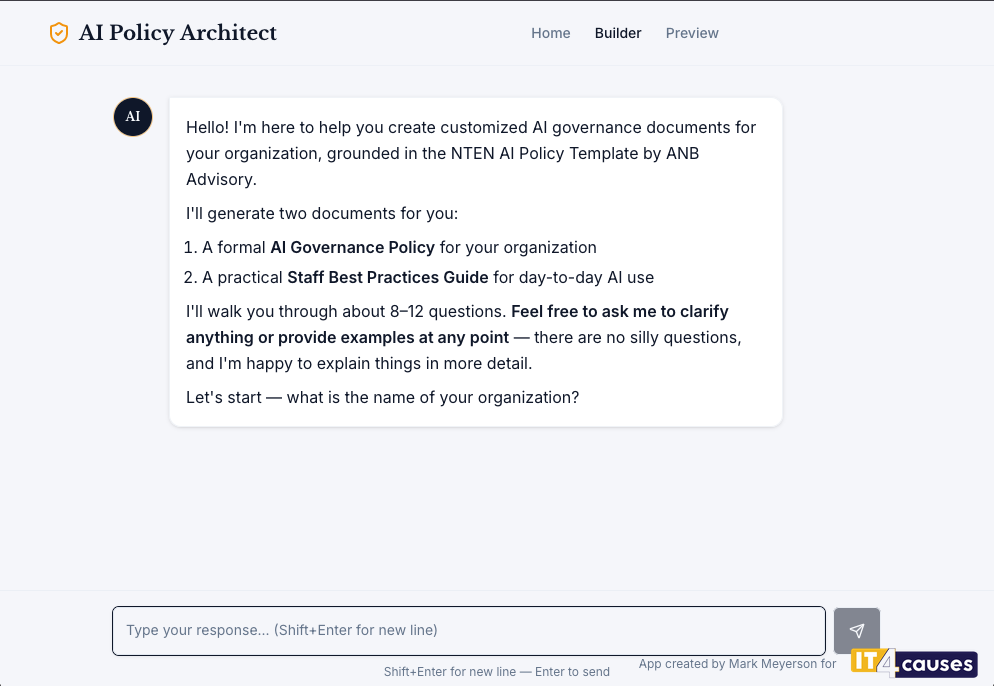
Task: Send the message with paper plane button
Action: pos(856,630)
